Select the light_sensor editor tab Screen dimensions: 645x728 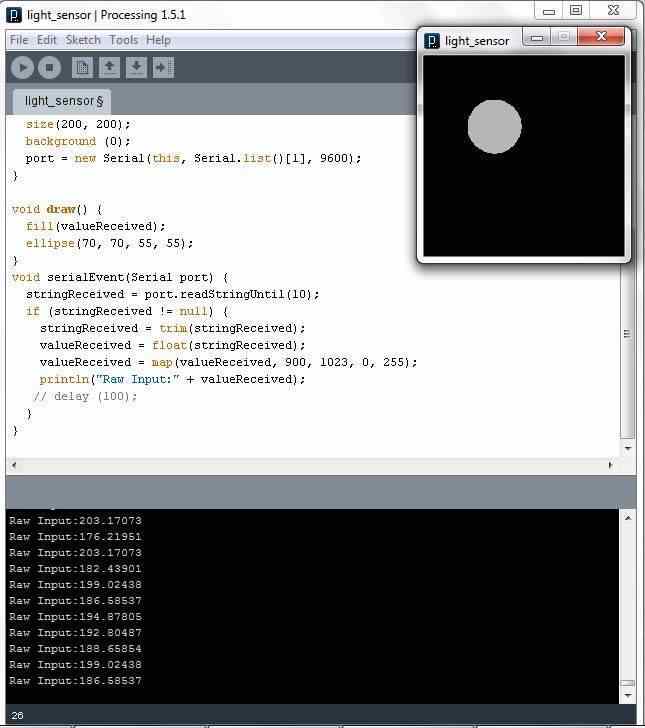pyautogui.click(x=62, y=101)
